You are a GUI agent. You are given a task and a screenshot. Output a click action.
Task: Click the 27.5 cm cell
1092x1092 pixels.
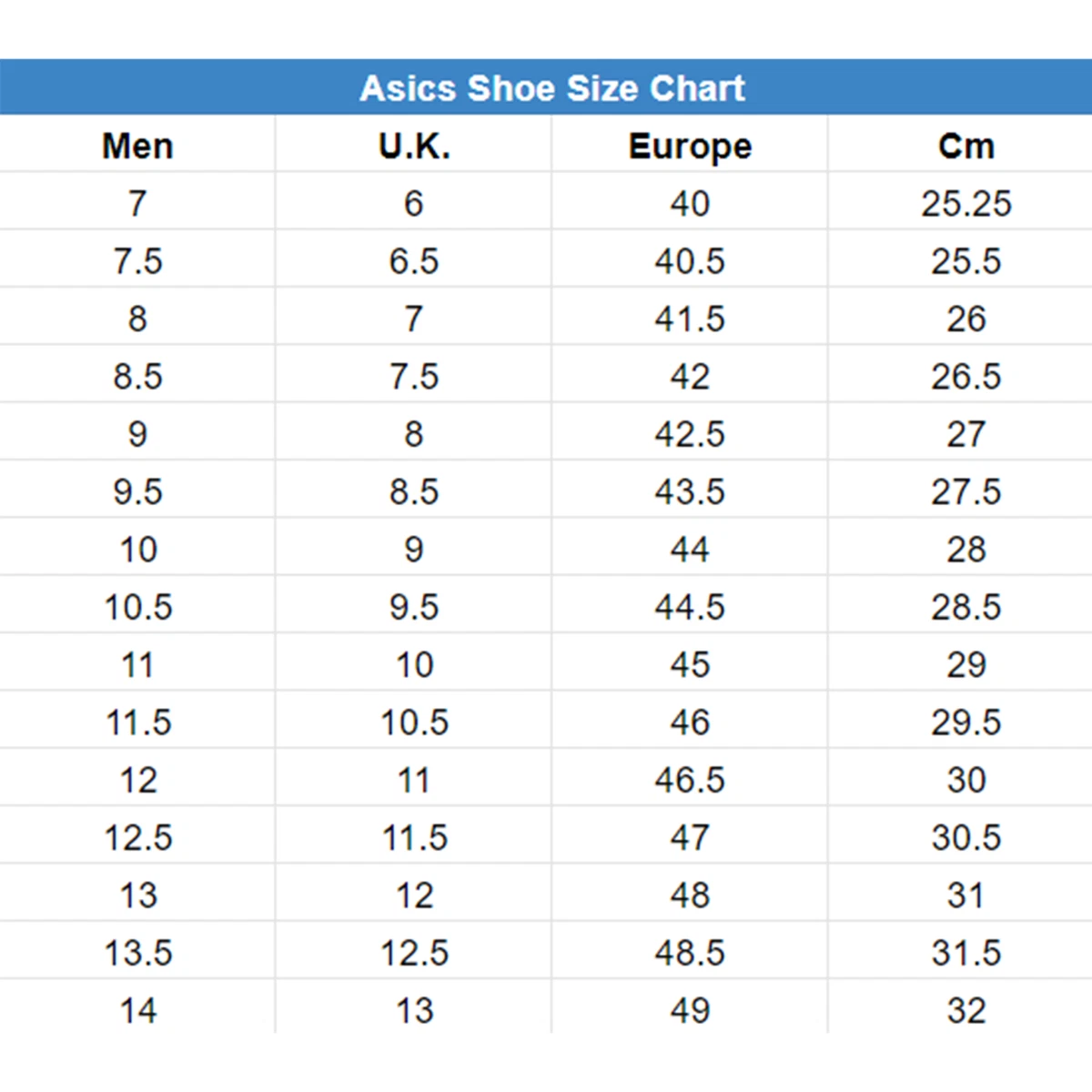[x=966, y=491]
